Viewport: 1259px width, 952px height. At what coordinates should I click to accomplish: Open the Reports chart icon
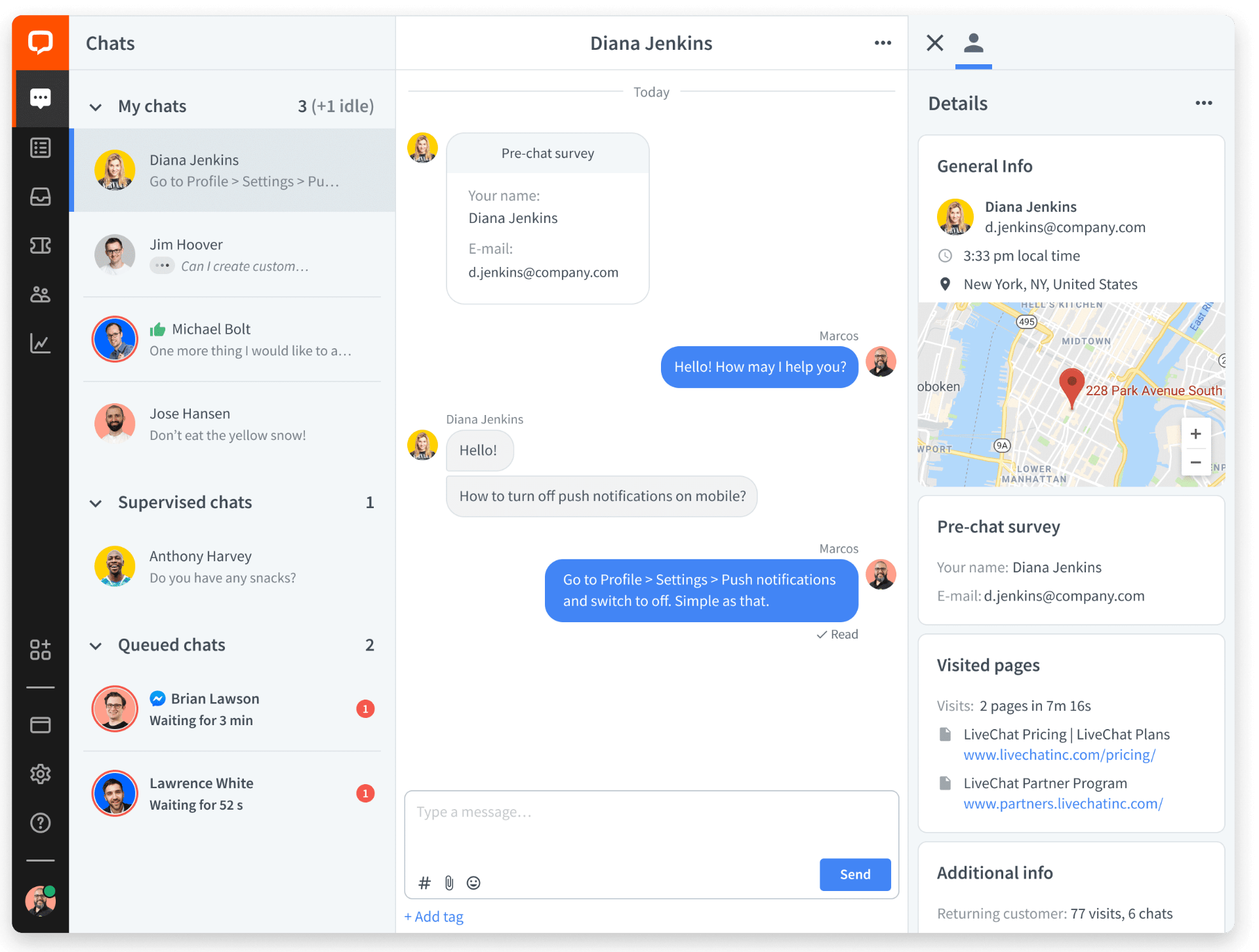click(x=40, y=343)
